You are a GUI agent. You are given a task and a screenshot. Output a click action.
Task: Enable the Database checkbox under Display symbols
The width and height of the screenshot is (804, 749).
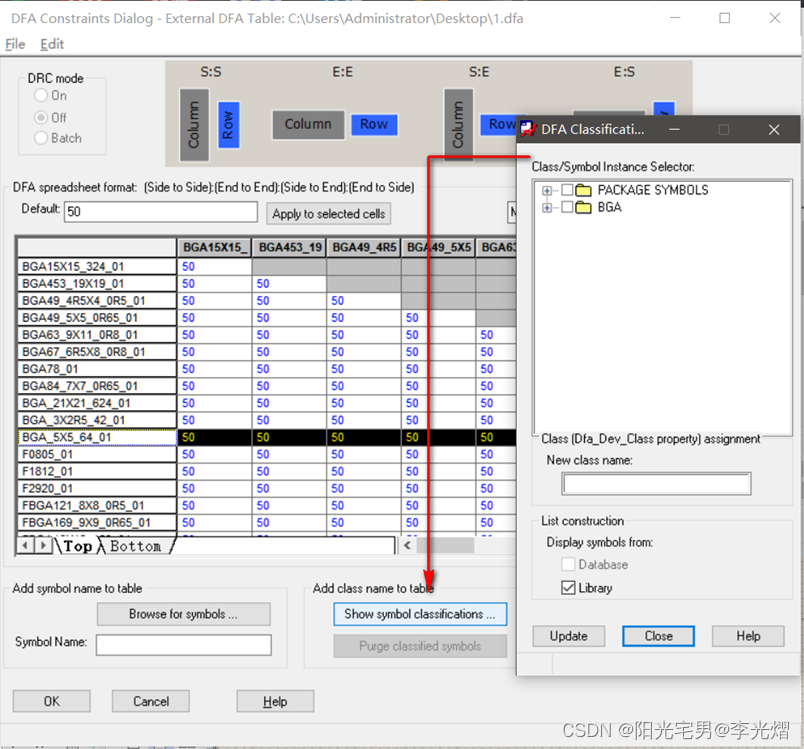[x=568, y=565]
